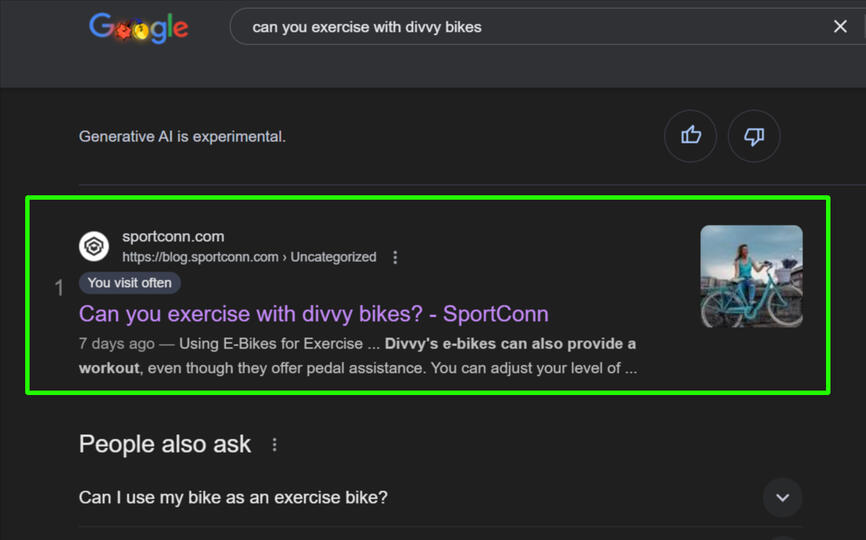Give thumbs down feedback on AI result
866x540 pixels.
754,136
